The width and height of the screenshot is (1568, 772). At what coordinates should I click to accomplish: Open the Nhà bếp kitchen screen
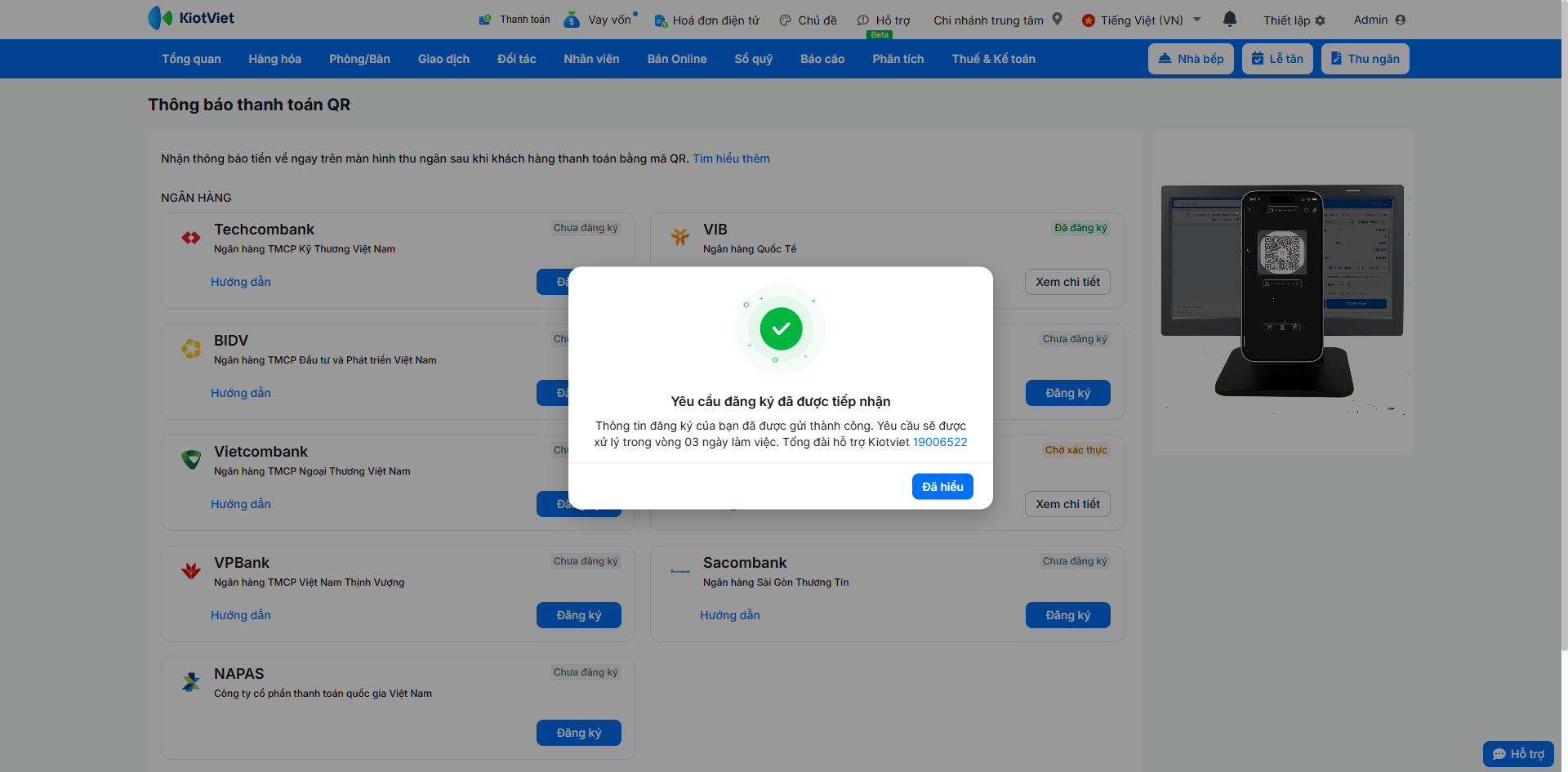tap(1191, 59)
